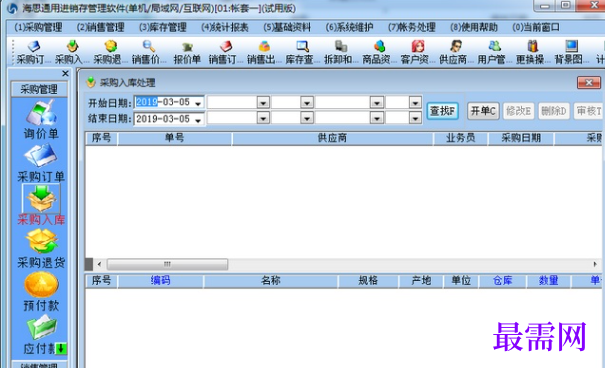Close the 采购入库处理 window
The image size is (605, 368).
tap(589, 83)
